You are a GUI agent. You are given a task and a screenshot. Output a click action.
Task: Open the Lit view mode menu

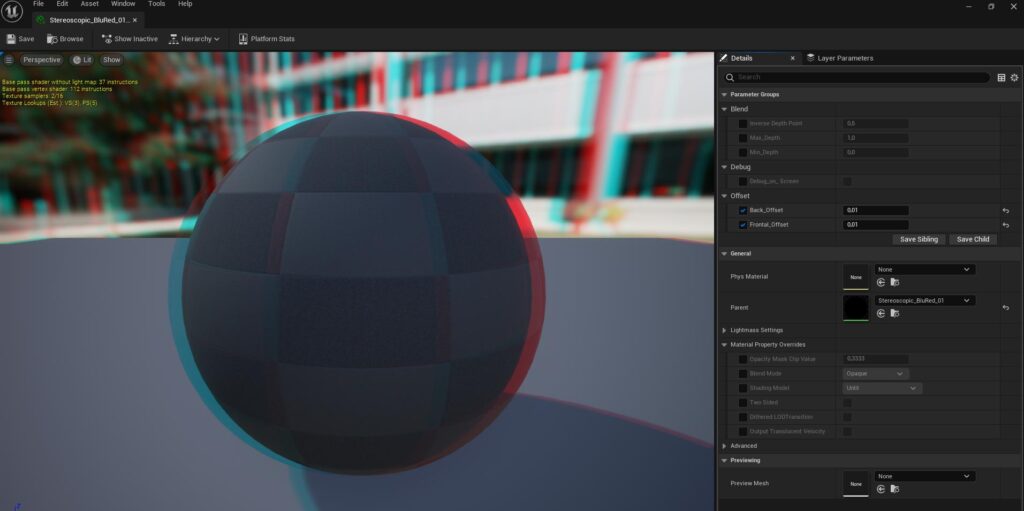[x=82, y=59]
